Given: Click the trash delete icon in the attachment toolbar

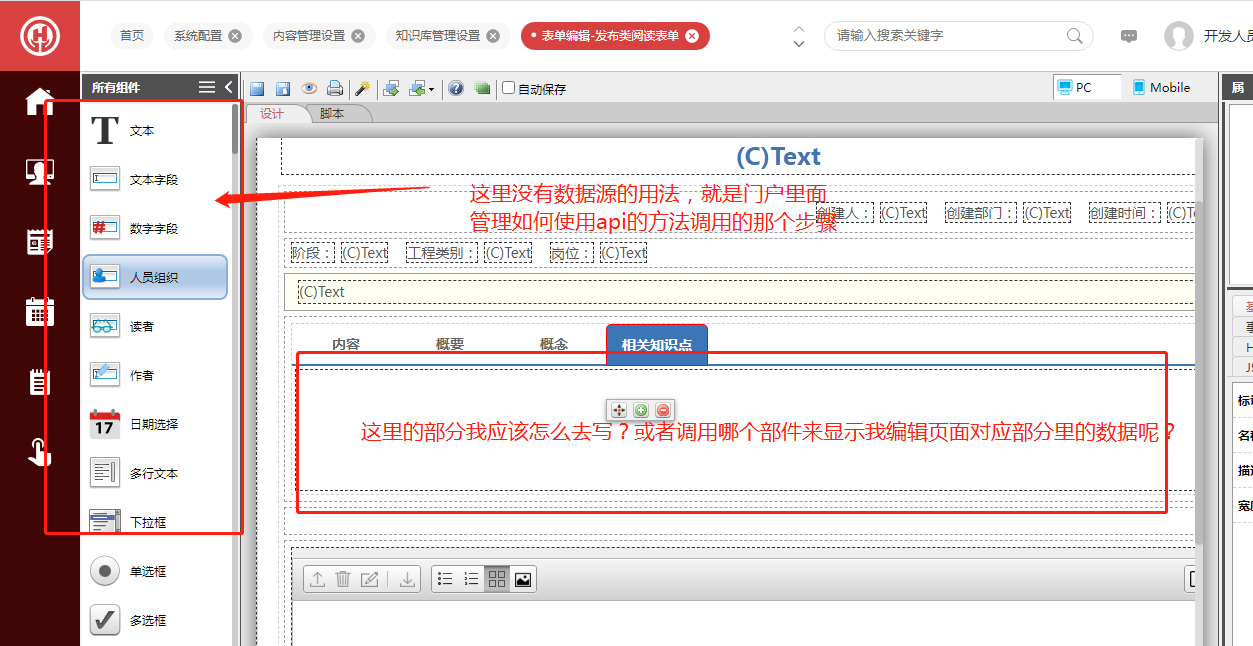Looking at the screenshot, I should click(343, 579).
